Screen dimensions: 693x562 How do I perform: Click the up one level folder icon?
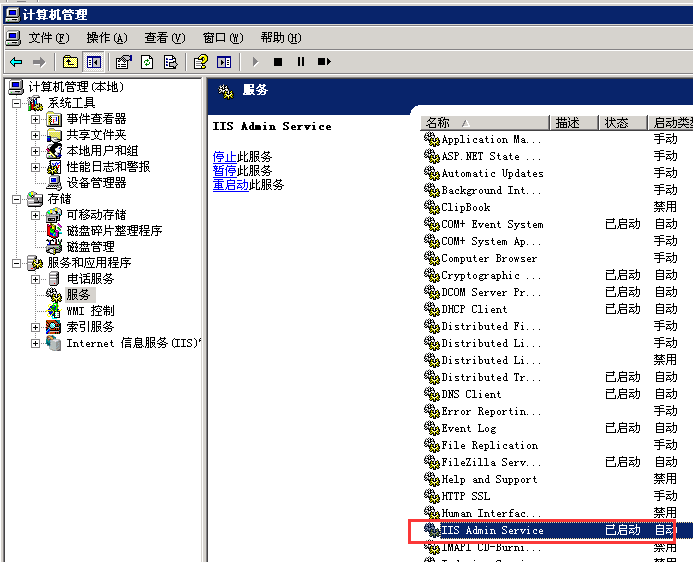(70, 62)
